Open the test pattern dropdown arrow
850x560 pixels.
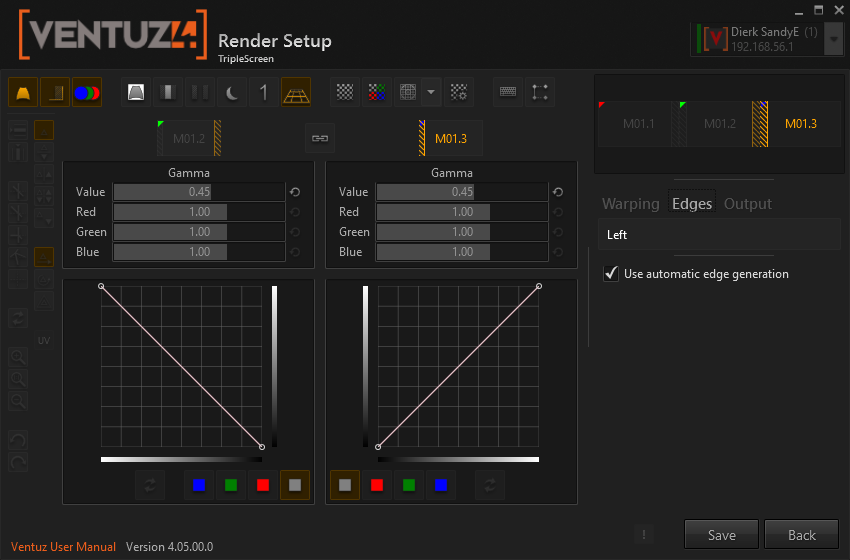pos(431,93)
